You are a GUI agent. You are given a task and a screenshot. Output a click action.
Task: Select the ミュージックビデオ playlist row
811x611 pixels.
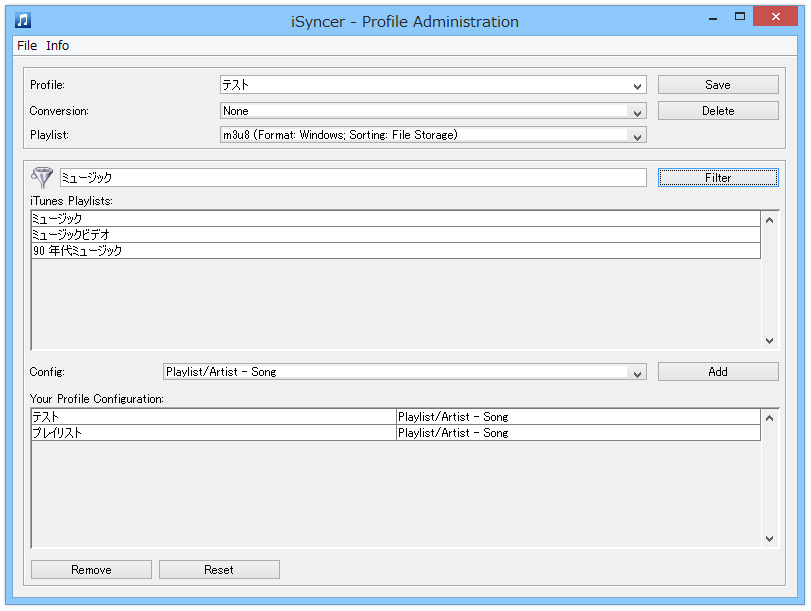click(x=396, y=234)
